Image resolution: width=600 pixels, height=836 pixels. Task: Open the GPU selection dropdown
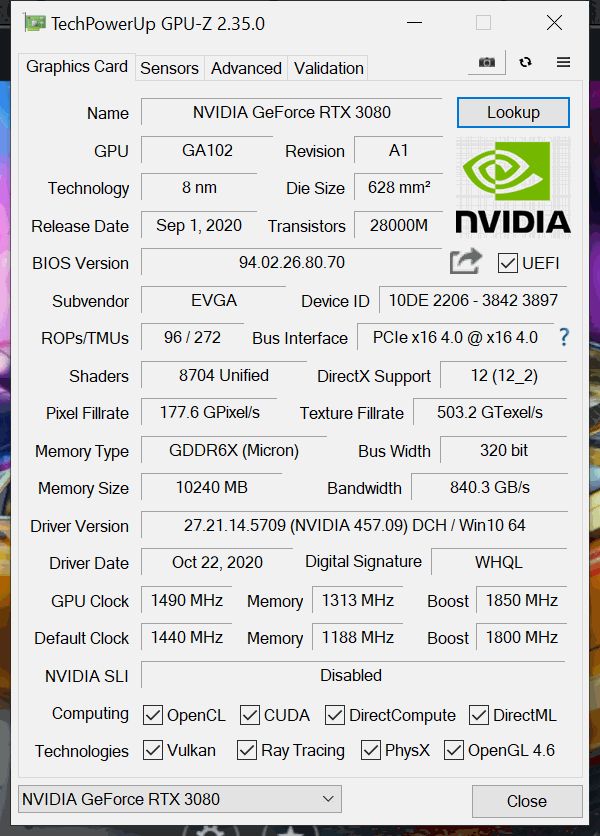click(180, 799)
